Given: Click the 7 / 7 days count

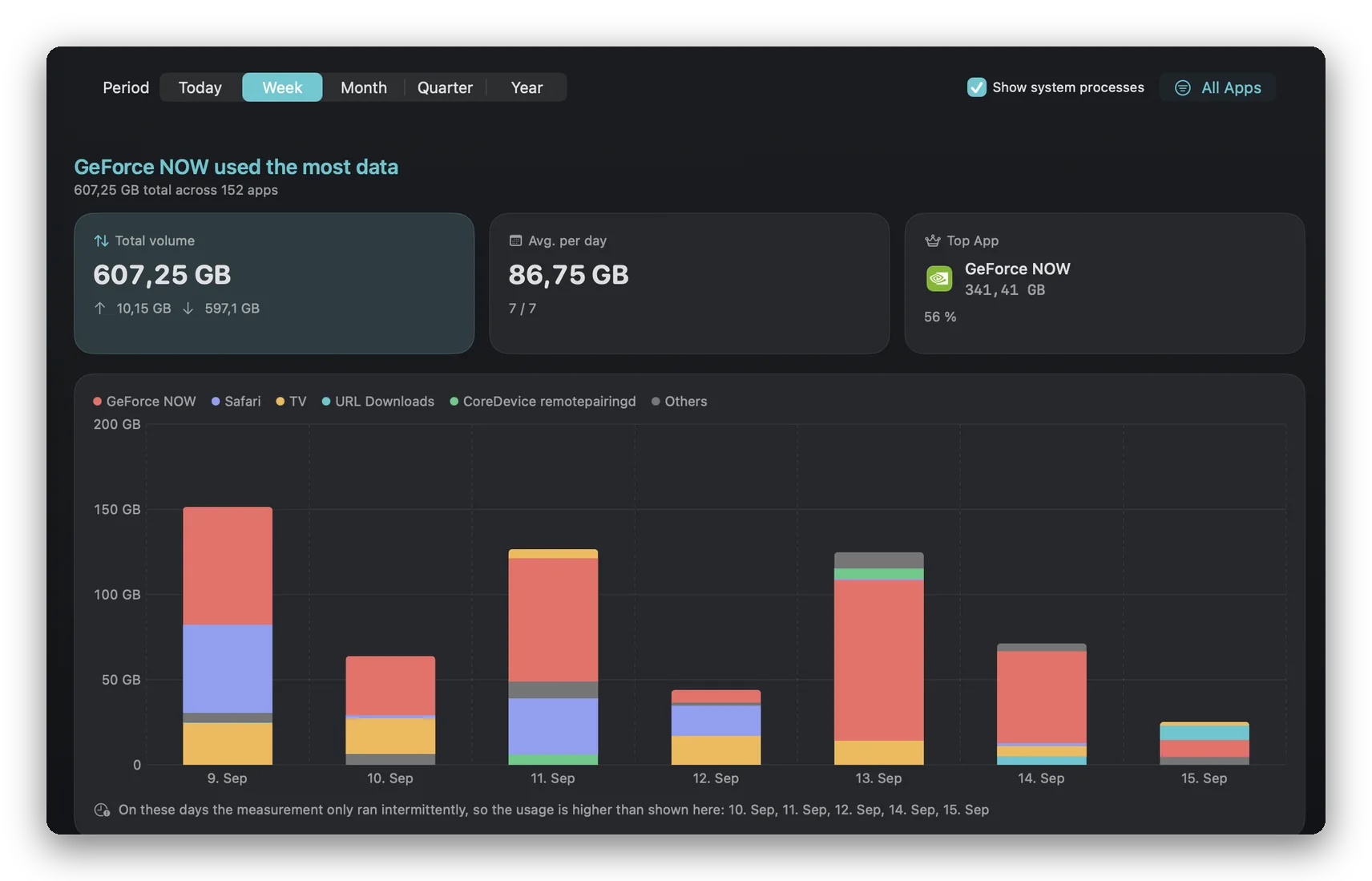Looking at the screenshot, I should 523,308.
